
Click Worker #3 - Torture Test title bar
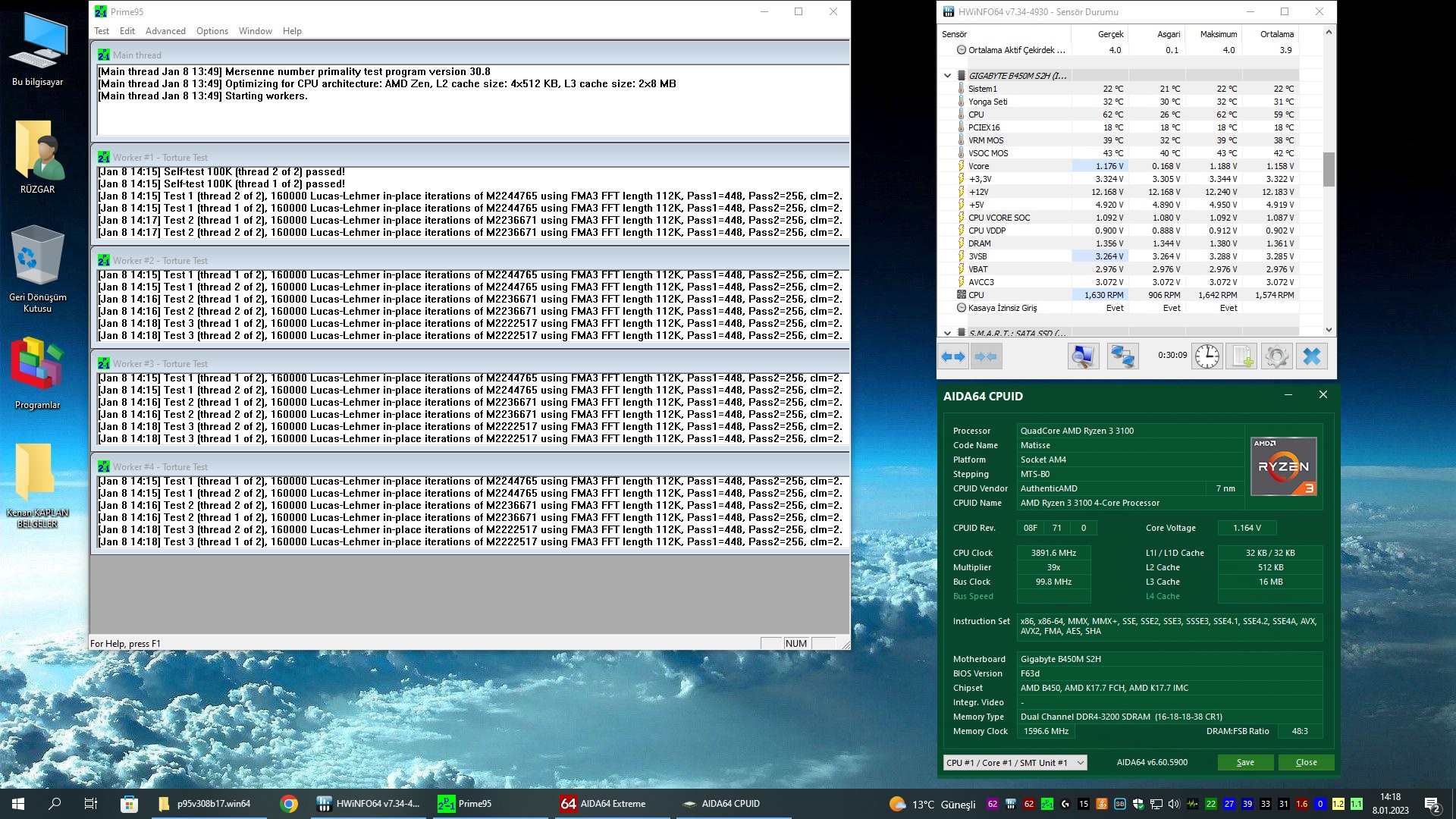click(470, 364)
